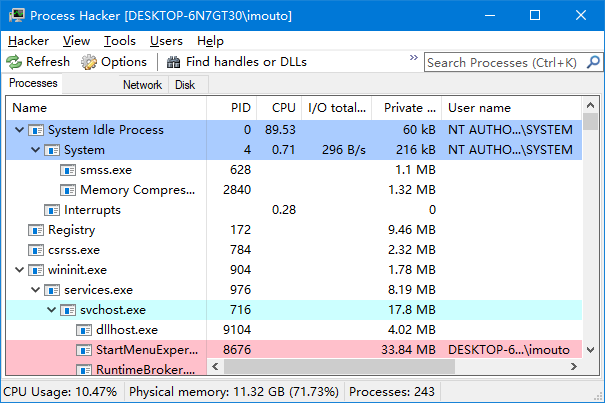Open the Tools menu
Viewport: 605px width, 403px height.
tap(120, 41)
